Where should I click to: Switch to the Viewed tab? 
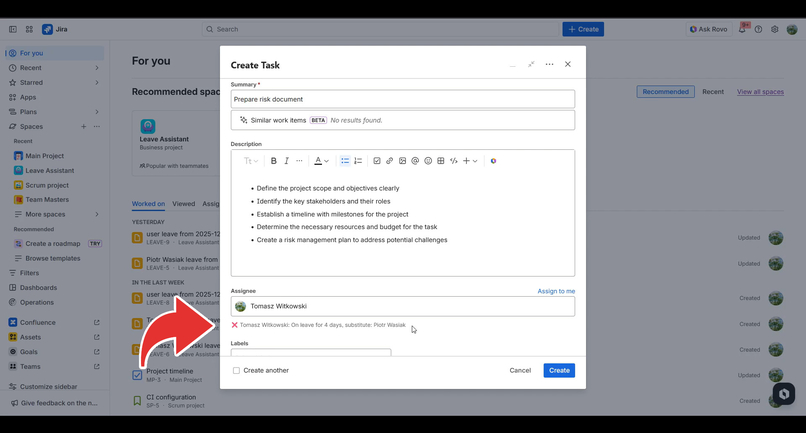(184, 204)
